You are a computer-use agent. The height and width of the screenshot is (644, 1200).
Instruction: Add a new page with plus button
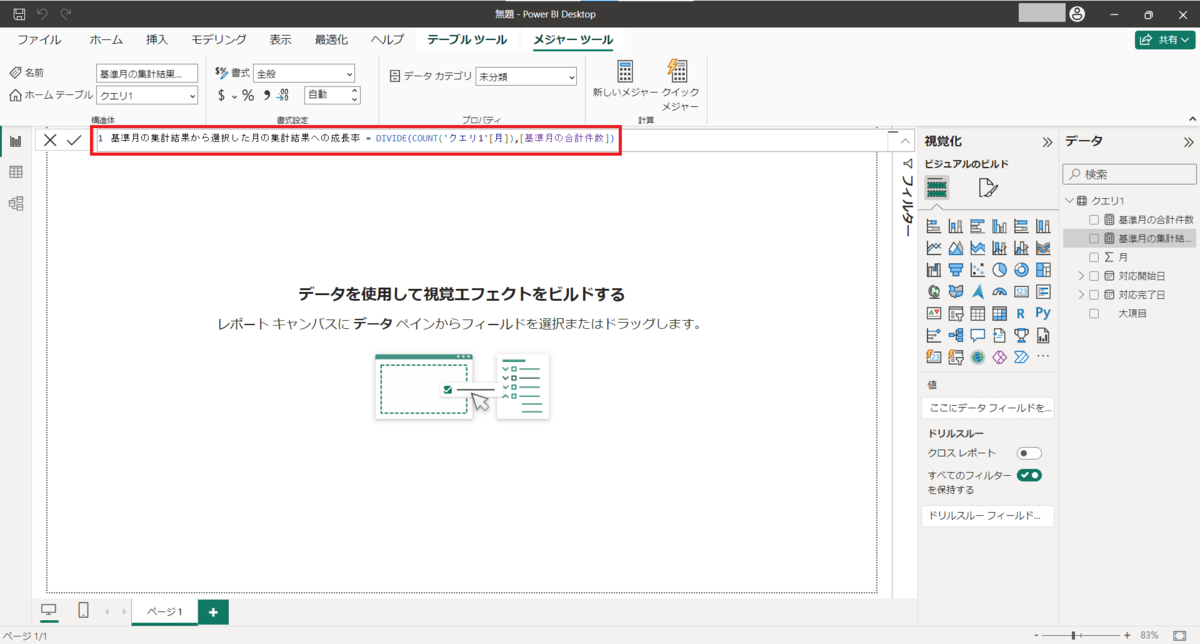[x=212, y=611]
